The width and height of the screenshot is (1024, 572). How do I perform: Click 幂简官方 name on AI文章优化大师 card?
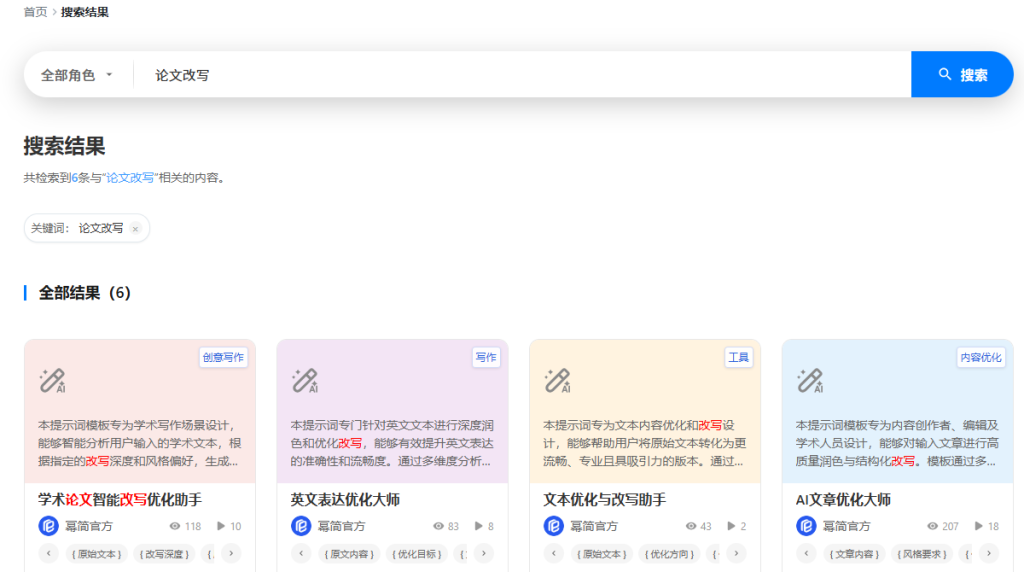[x=846, y=526]
